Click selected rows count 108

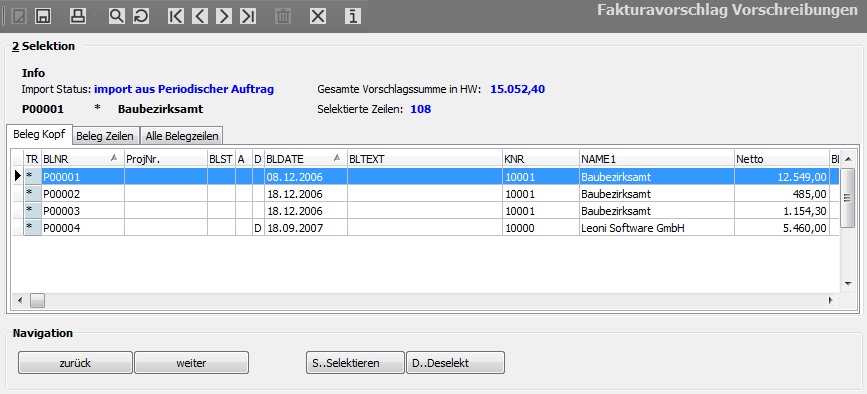click(x=420, y=109)
